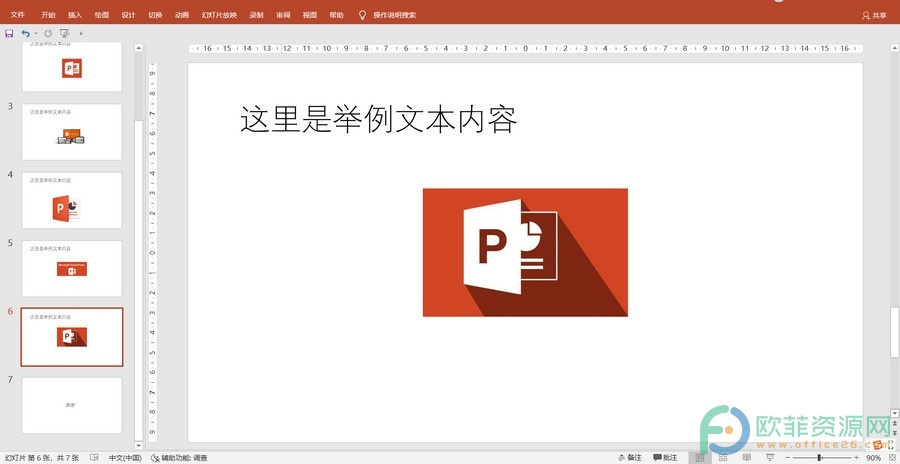Click the slide panel scroll-down arrow
900x464 pixels.
pyautogui.click(x=138, y=445)
